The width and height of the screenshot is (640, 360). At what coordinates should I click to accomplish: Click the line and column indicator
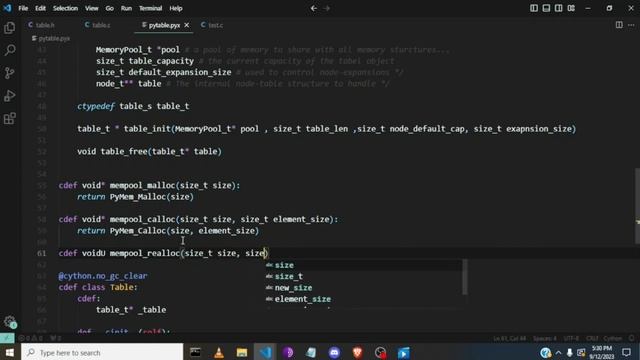[x=509, y=338]
